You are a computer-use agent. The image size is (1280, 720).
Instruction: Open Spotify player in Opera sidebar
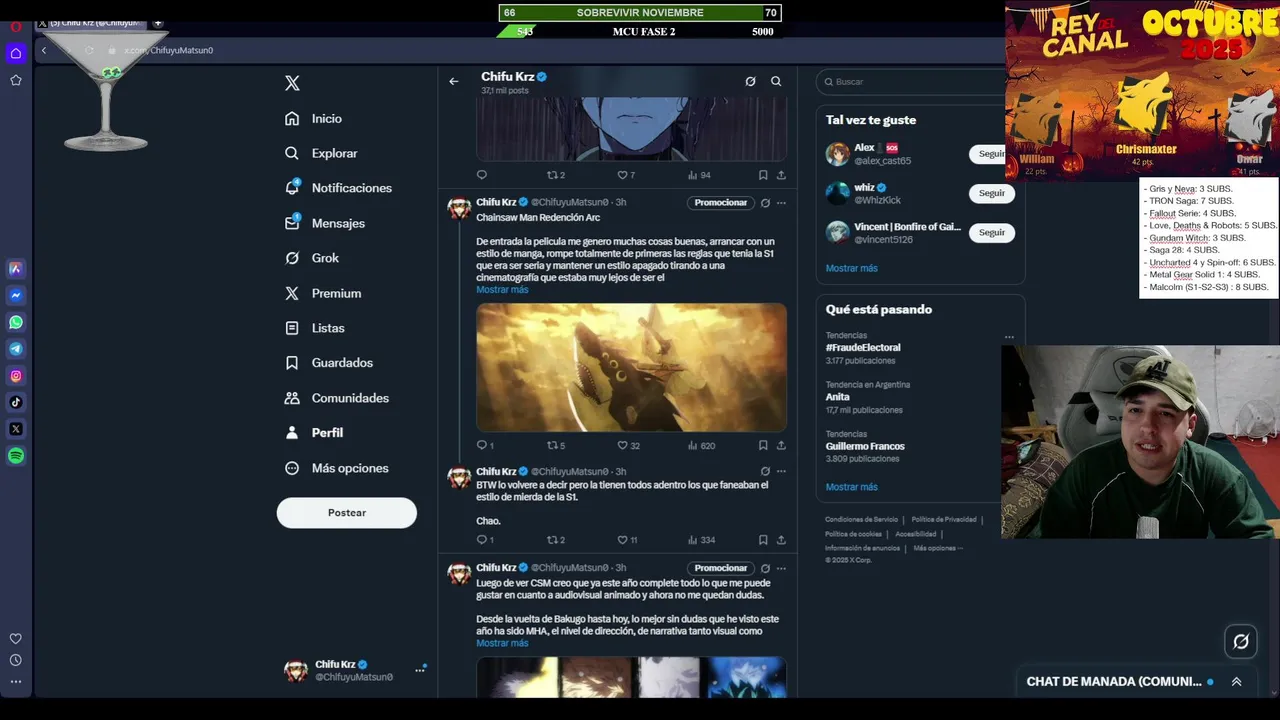(16, 456)
